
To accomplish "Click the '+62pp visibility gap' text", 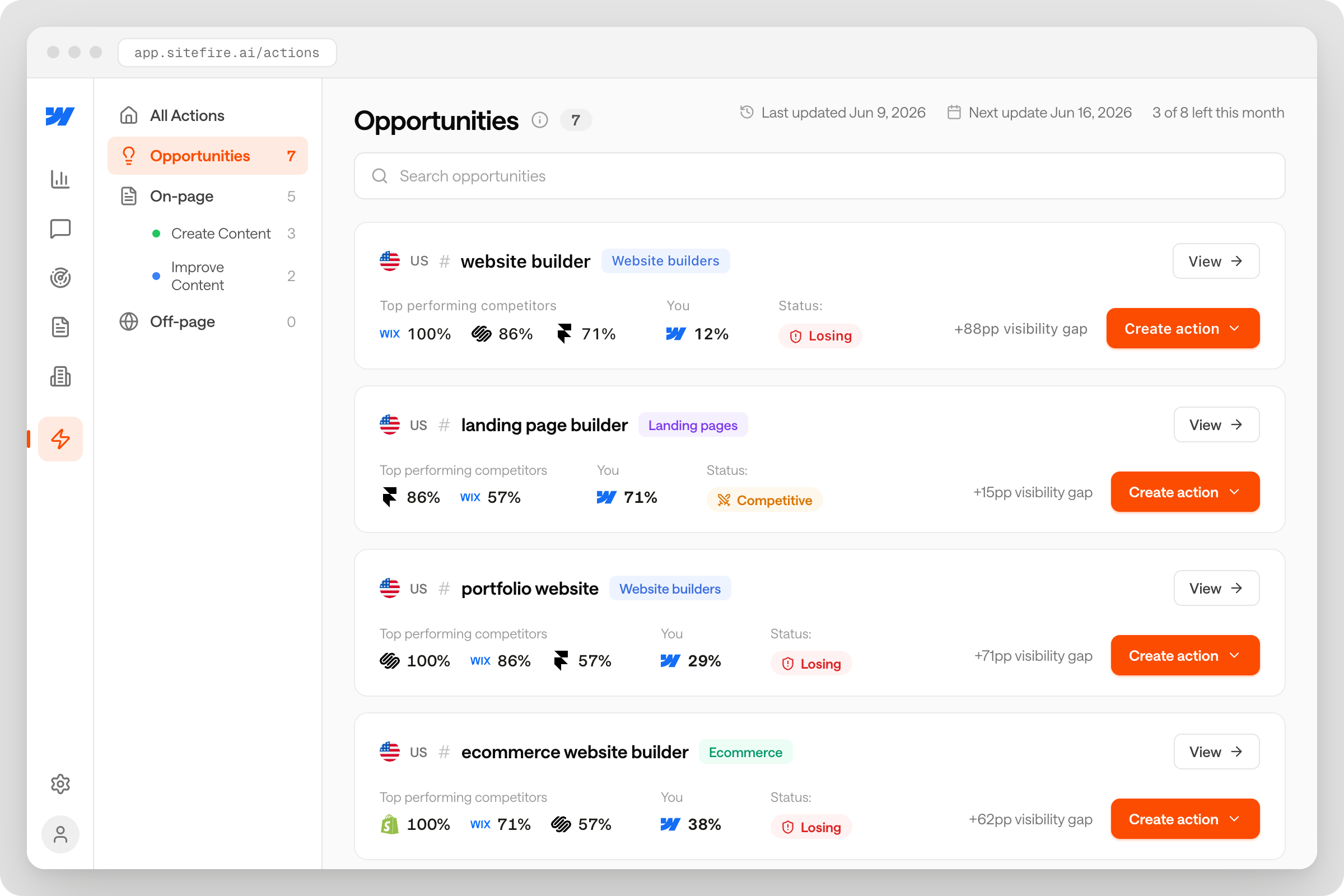I will (x=1030, y=819).
